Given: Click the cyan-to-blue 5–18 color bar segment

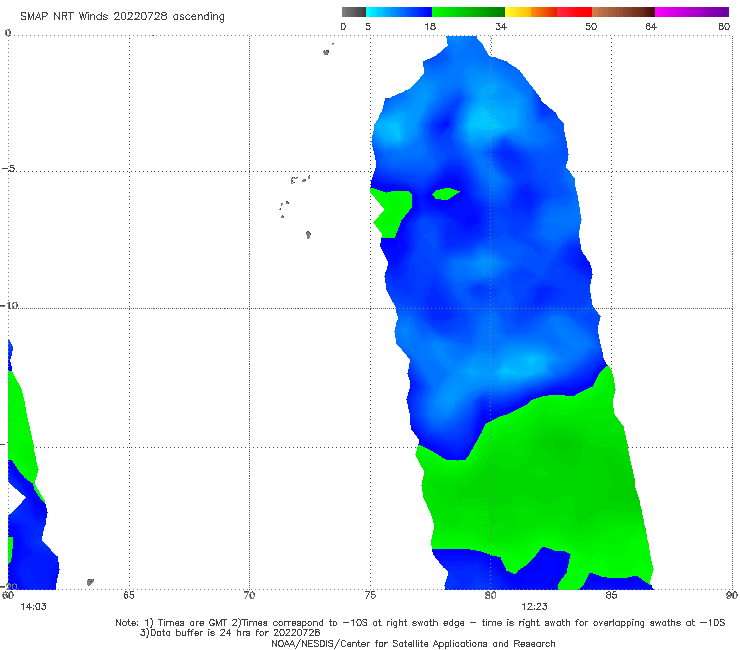Looking at the screenshot, I should point(399,12).
